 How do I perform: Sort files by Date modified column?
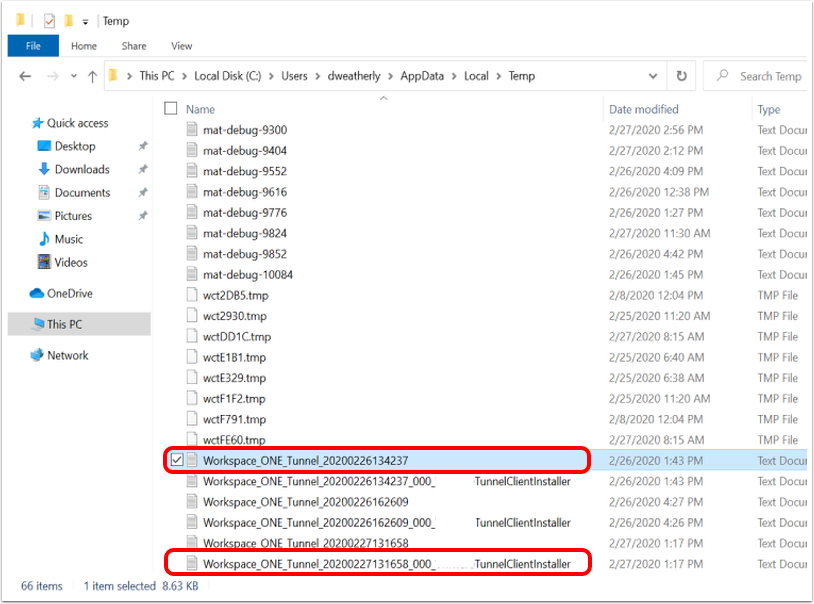pos(643,109)
